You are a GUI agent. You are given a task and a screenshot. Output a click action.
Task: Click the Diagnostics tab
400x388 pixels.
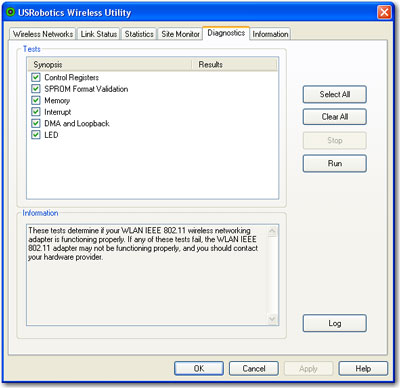(226, 33)
